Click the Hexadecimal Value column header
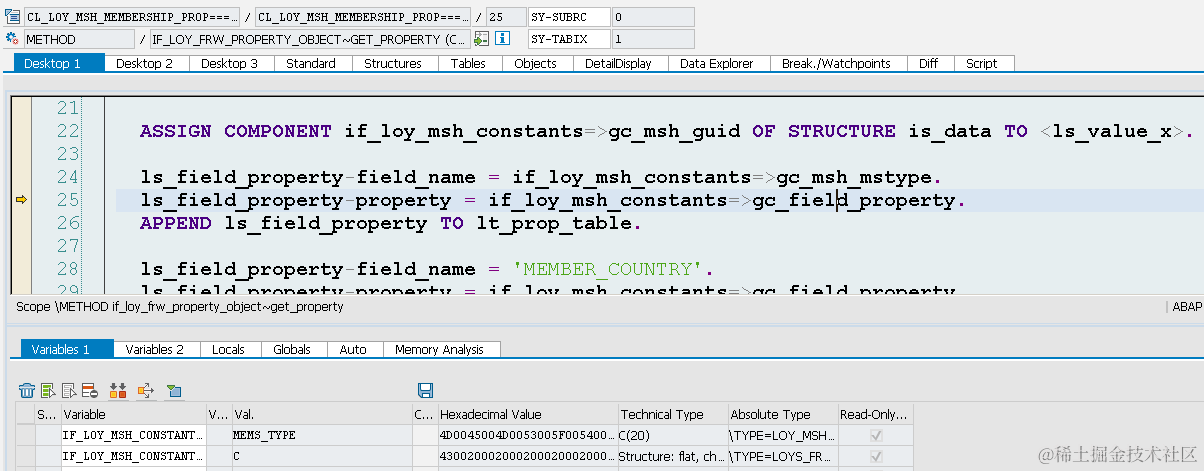Image resolution: width=1204 pixels, height=471 pixels. tap(527, 414)
